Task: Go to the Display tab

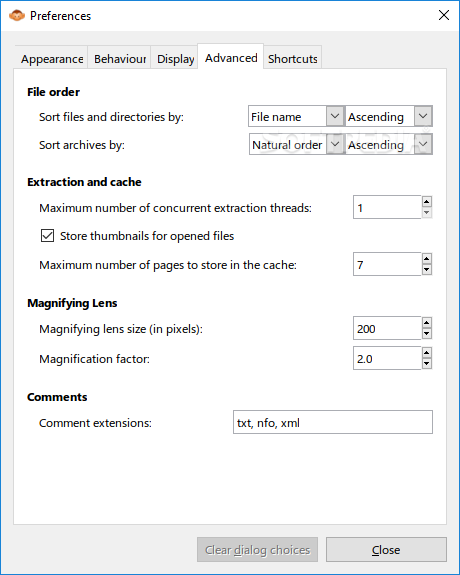Action: coord(175,59)
